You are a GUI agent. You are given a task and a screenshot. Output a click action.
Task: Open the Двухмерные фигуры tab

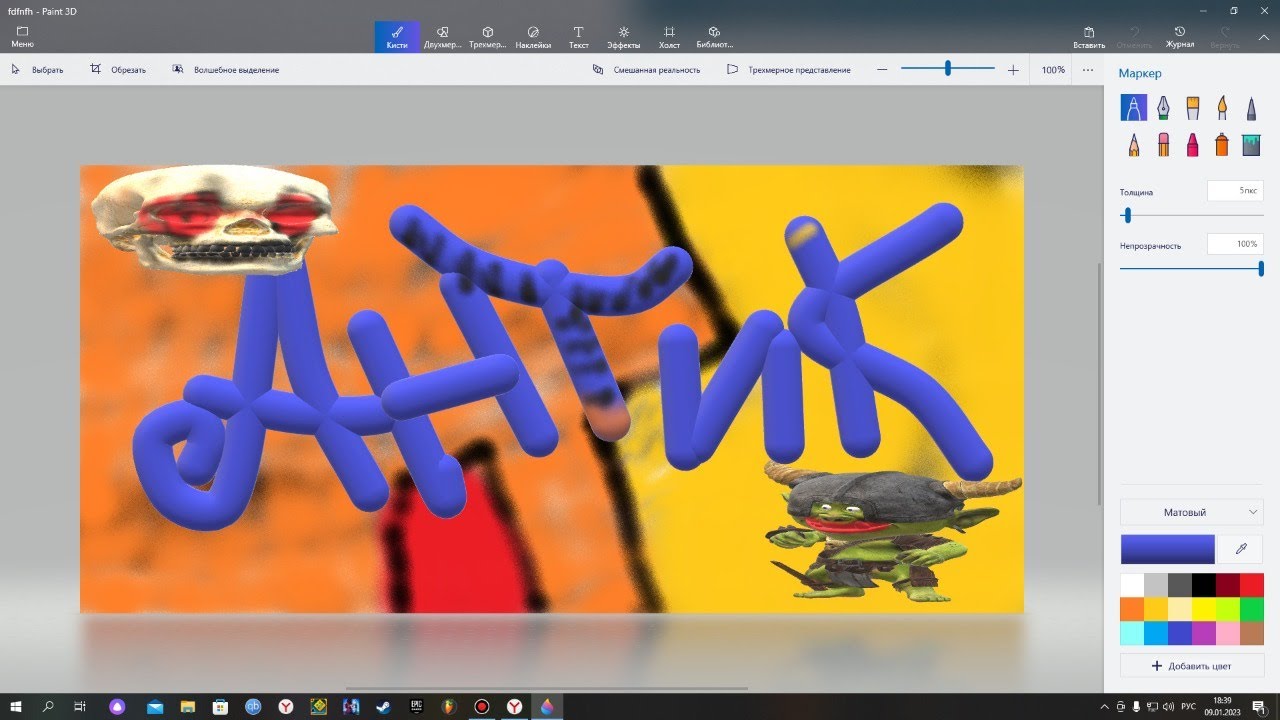442,37
